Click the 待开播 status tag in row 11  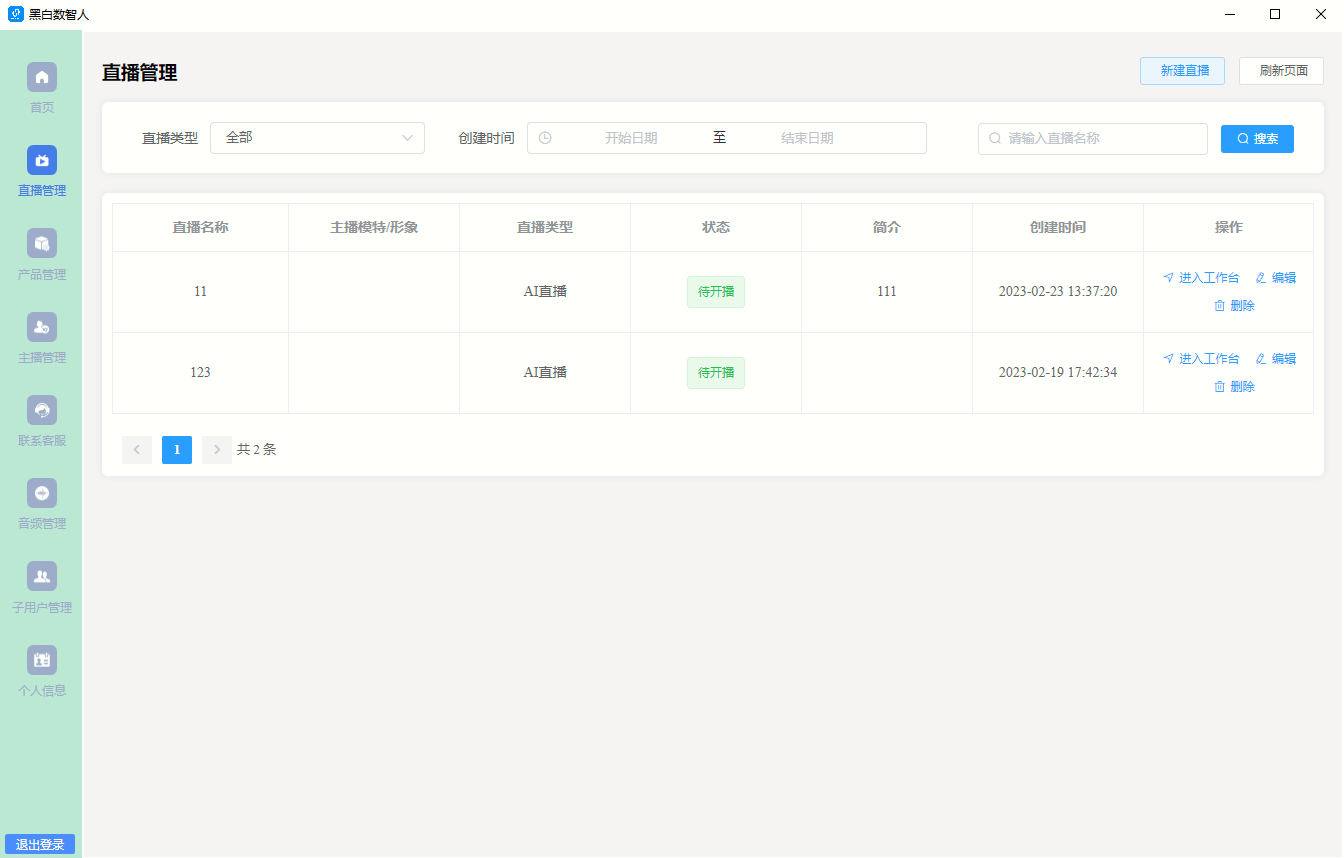716,292
